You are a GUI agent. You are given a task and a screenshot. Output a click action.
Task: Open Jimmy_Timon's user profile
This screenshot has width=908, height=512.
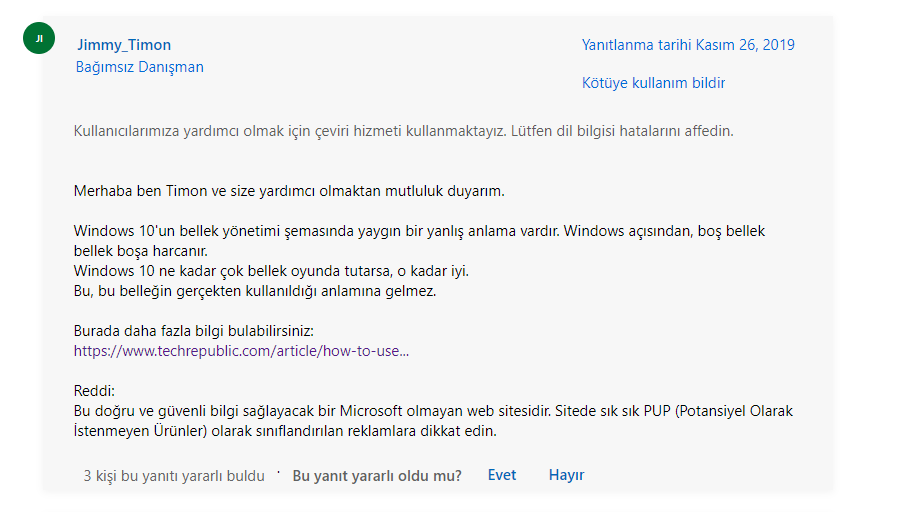coord(124,45)
